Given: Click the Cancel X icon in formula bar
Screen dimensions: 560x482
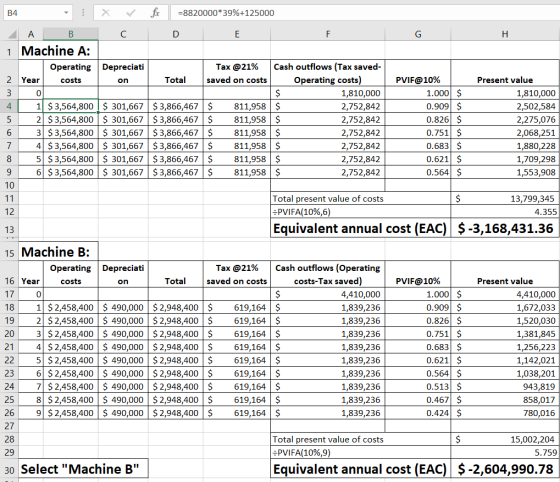Looking at the screenshot, I should [x=105, y=13].
